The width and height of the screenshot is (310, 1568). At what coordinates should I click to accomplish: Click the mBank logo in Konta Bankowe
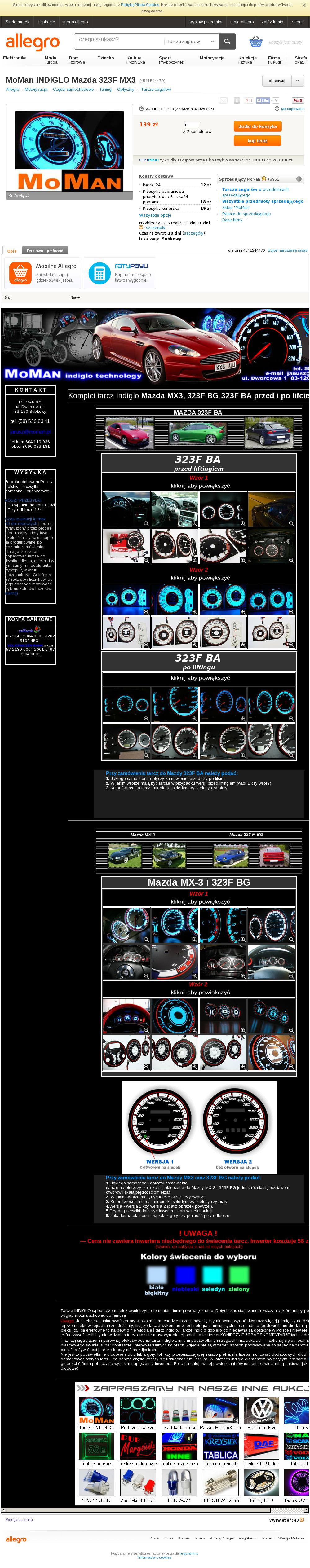pyautogui.click(x=30, y=630)
